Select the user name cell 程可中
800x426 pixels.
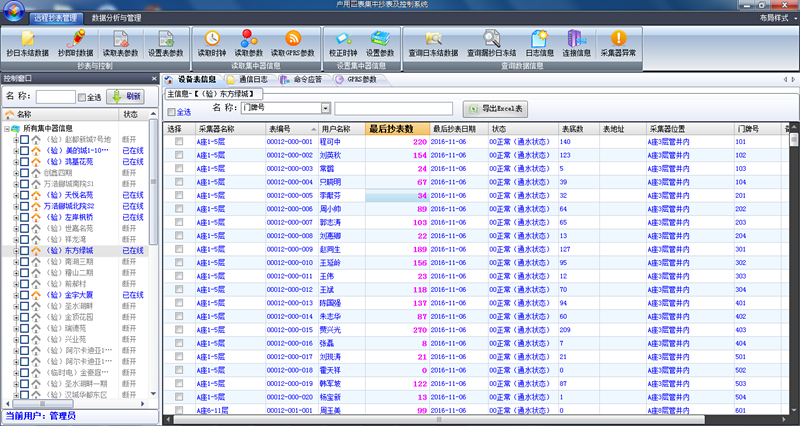(342, 142)
